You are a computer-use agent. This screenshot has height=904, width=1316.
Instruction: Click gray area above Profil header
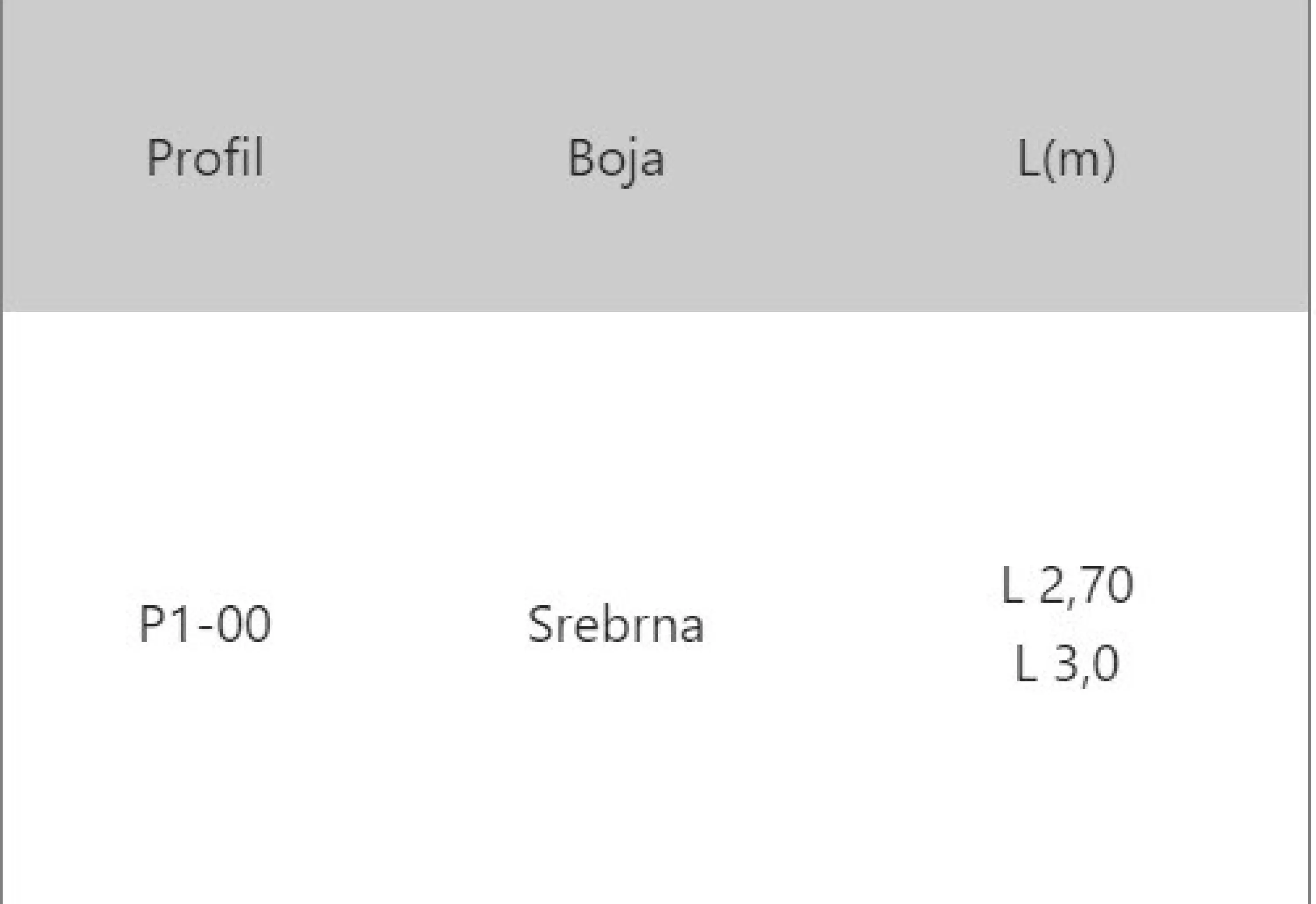tap(205, 68)
